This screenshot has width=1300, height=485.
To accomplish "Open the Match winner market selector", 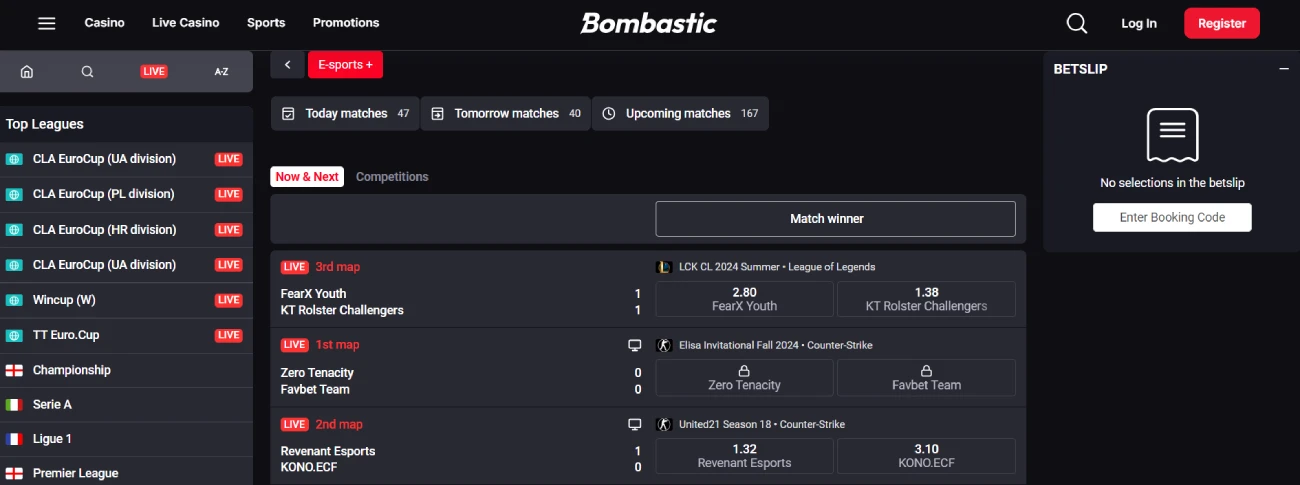I will tap(835, 219).
